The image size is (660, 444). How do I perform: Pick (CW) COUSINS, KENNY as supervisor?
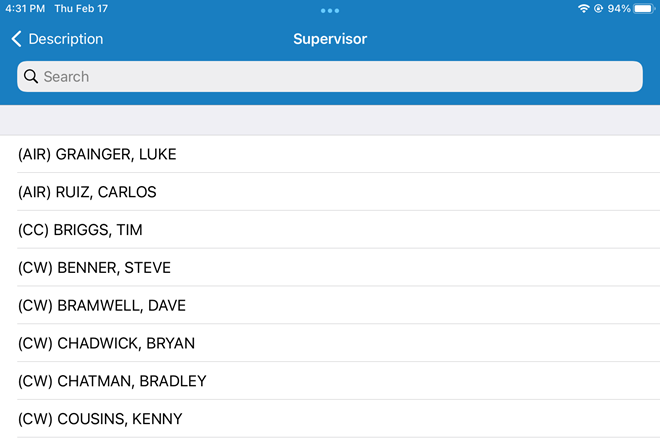click(100, 419)
